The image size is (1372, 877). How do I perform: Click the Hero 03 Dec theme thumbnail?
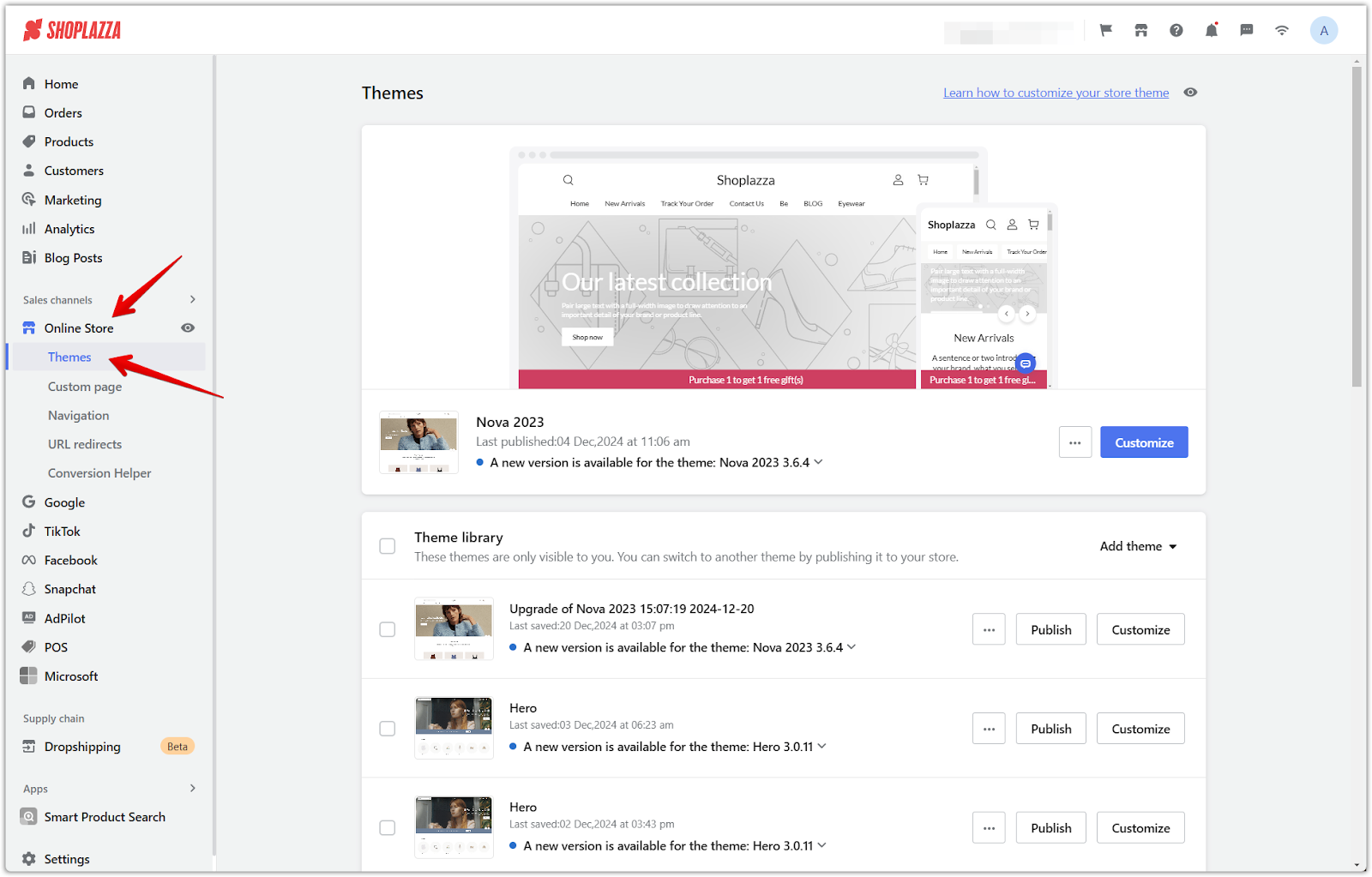(454, 728)
